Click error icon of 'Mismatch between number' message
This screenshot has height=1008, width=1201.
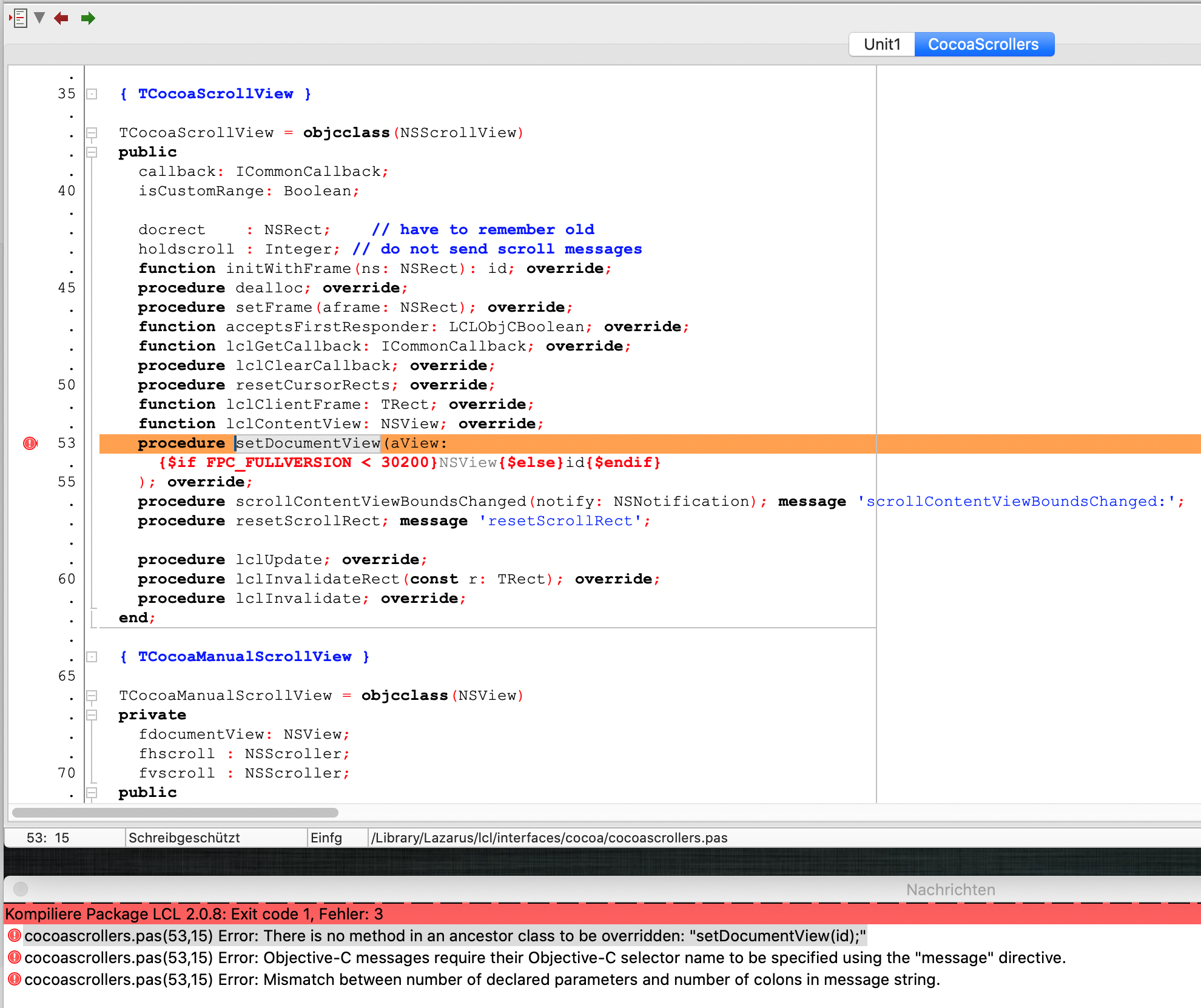[x=15, y=979]
